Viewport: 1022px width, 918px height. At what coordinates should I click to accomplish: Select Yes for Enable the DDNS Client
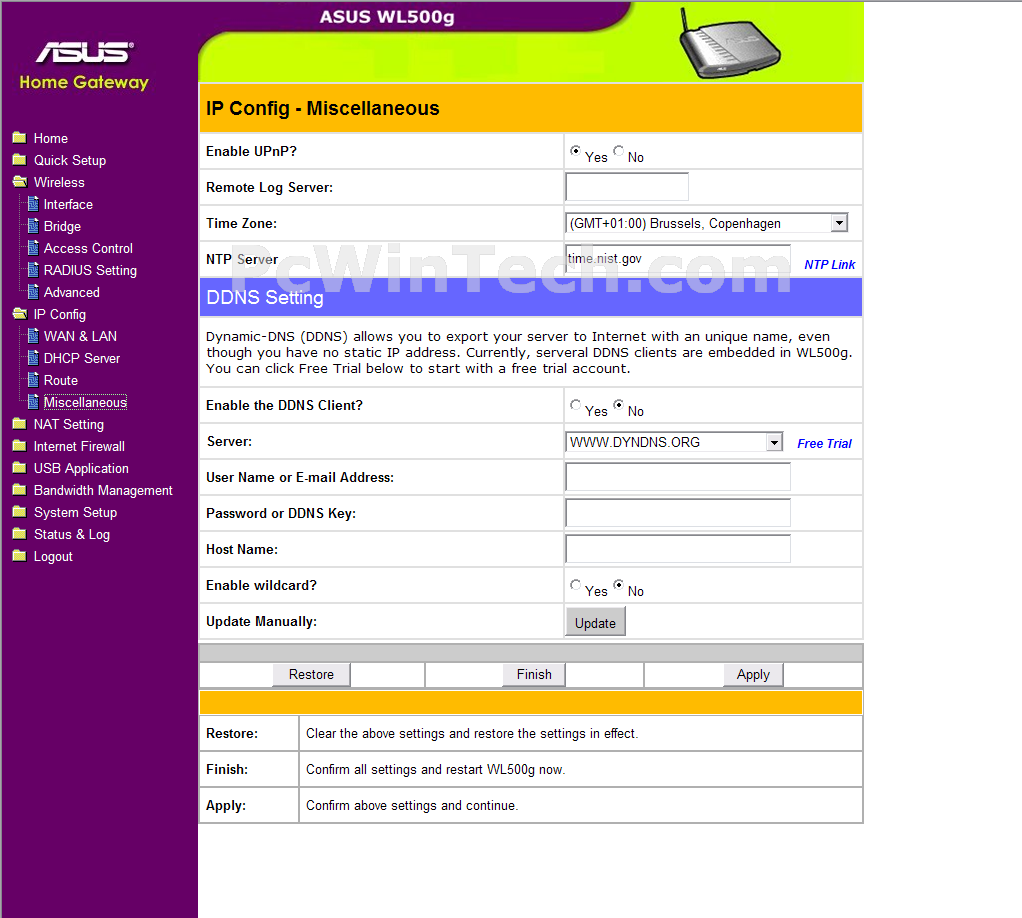tap(575, 405)
